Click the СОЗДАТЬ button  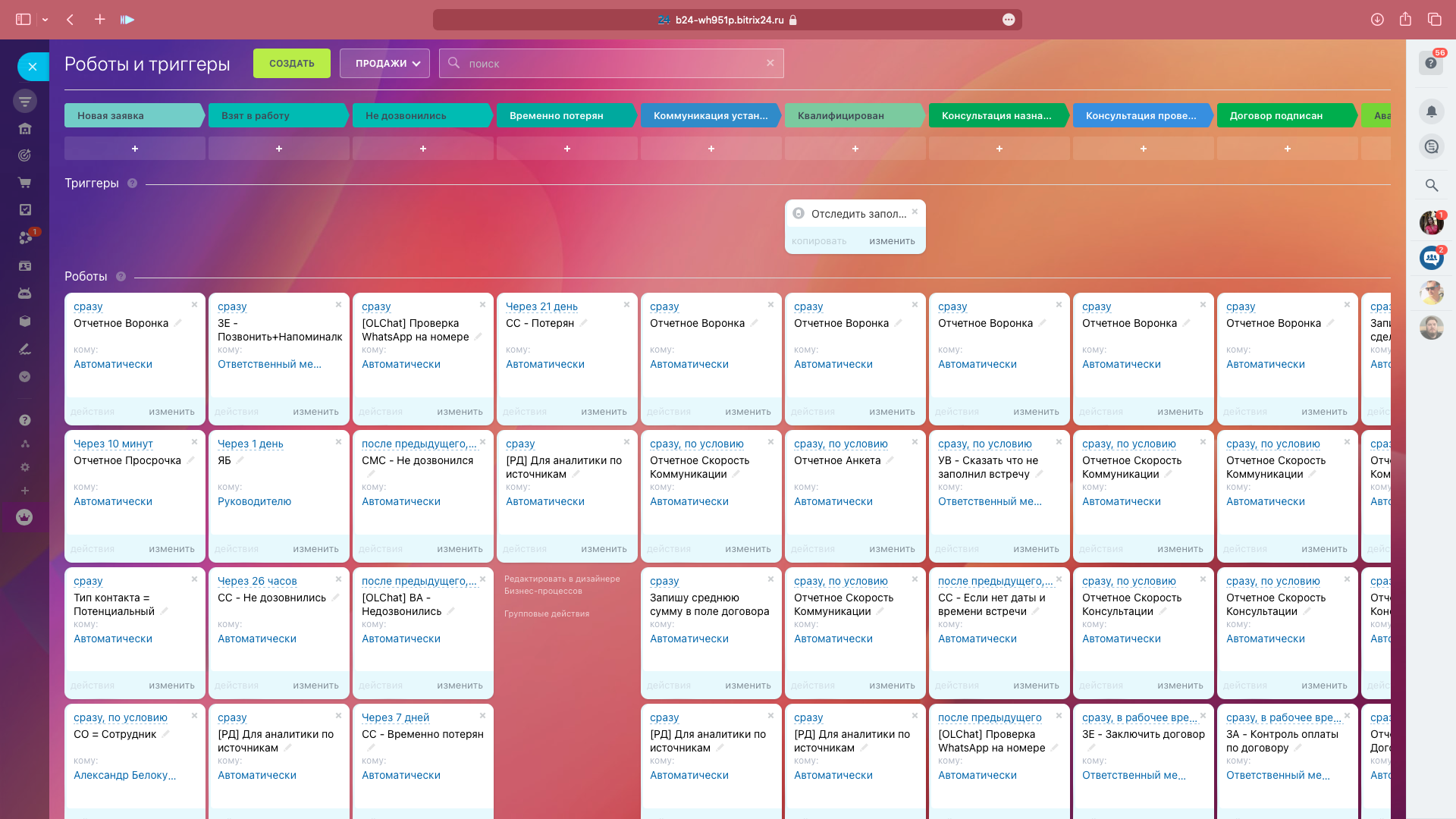tap(291, 64)
